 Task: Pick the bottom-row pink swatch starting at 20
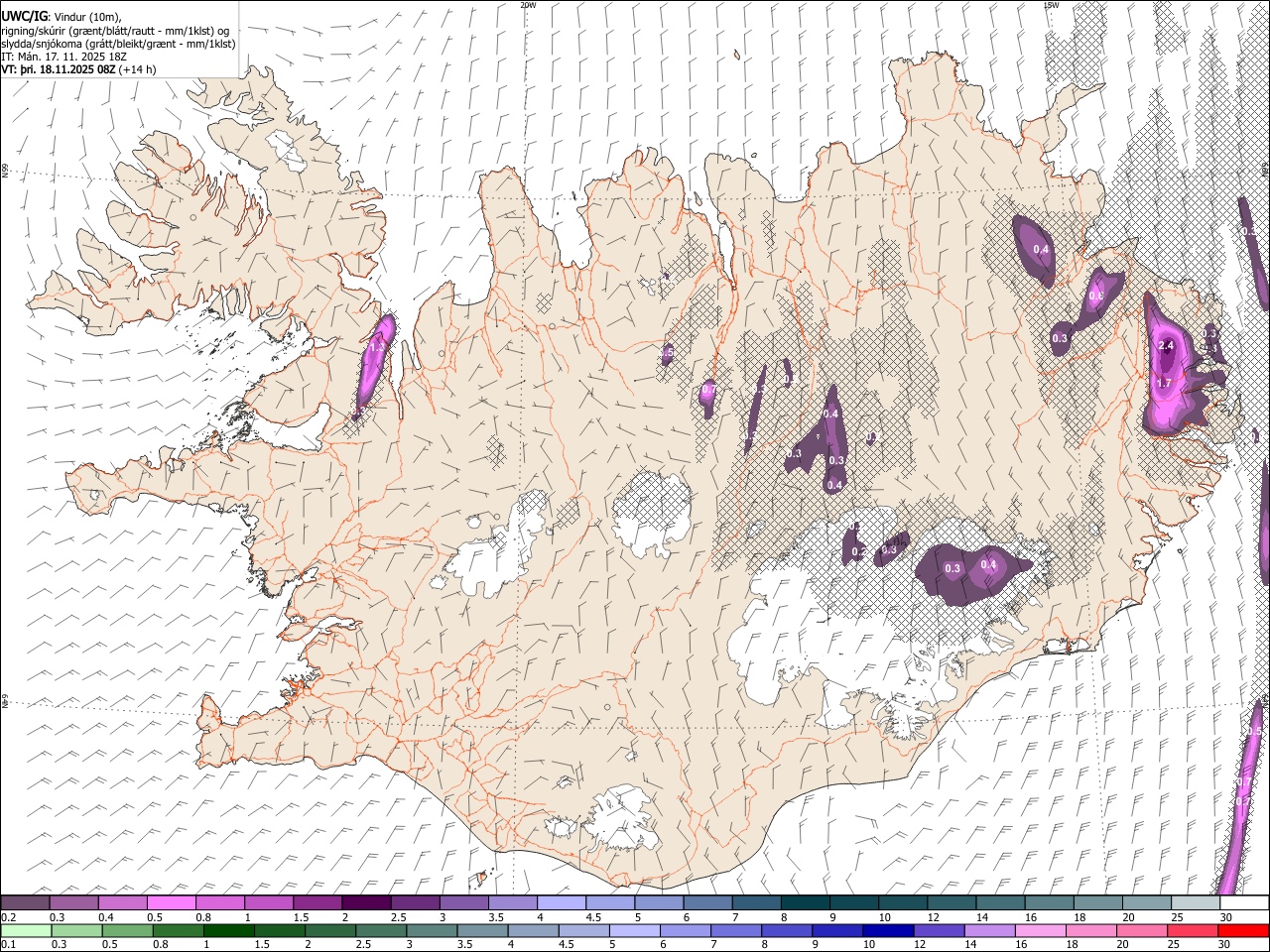click(x=1140, y=930)
